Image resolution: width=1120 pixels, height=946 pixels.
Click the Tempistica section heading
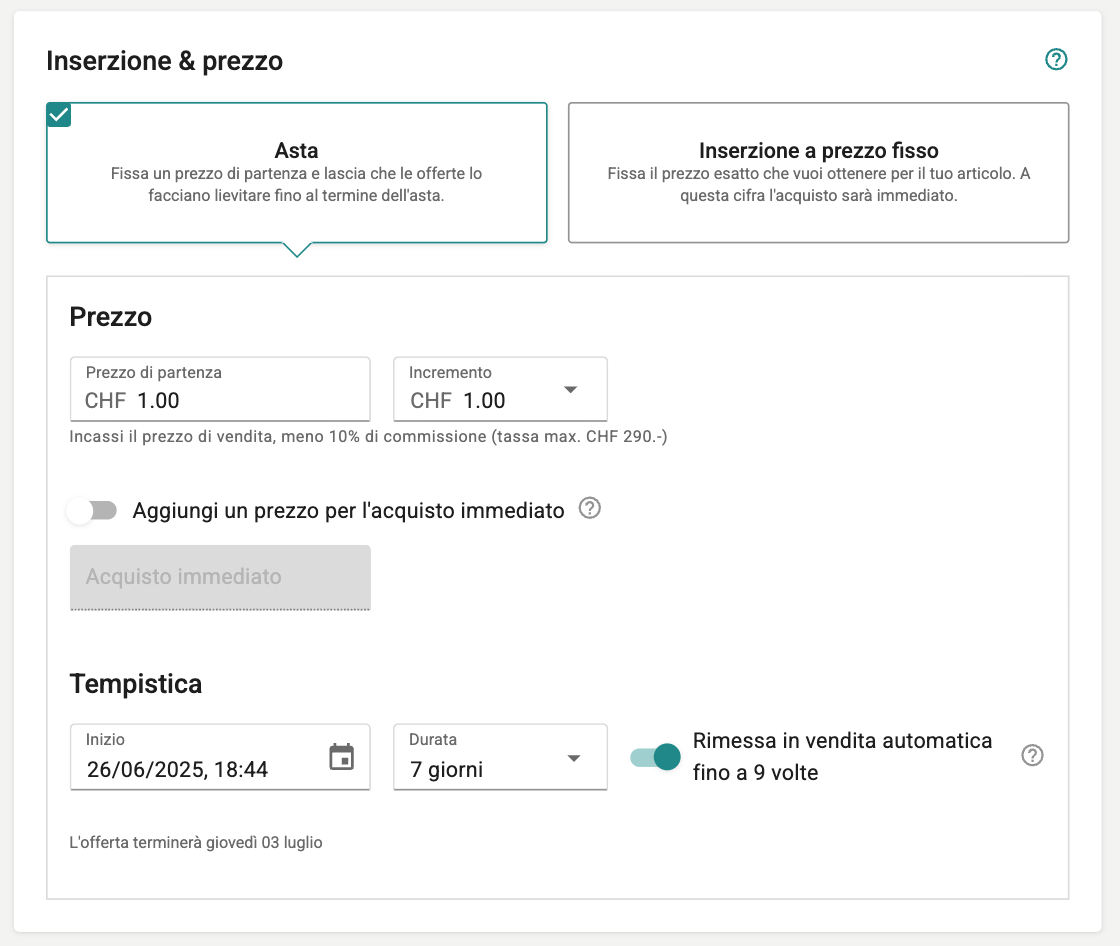(x=136, y=684)
